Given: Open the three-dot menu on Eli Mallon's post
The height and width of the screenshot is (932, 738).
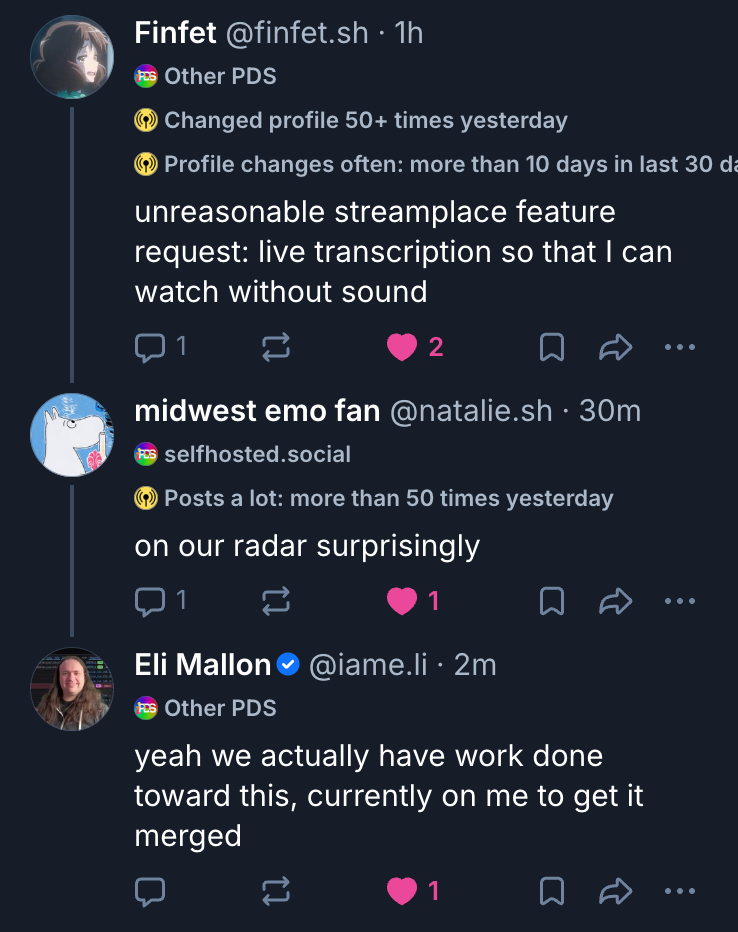Looking at the screenshot, I should (x=679, y=891).
